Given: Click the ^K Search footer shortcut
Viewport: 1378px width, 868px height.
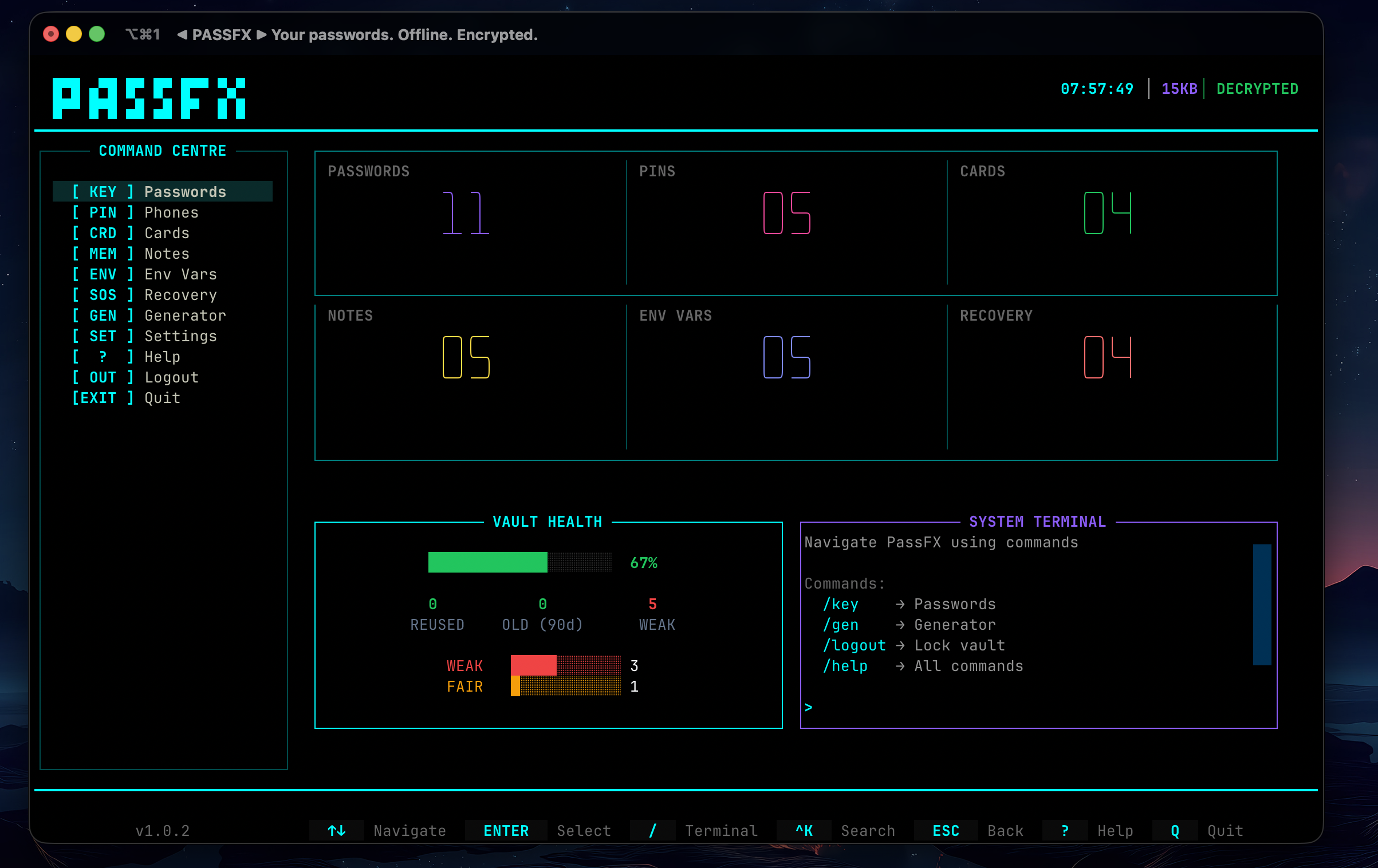Looking at the screenshot, I should tap(804, 831).
